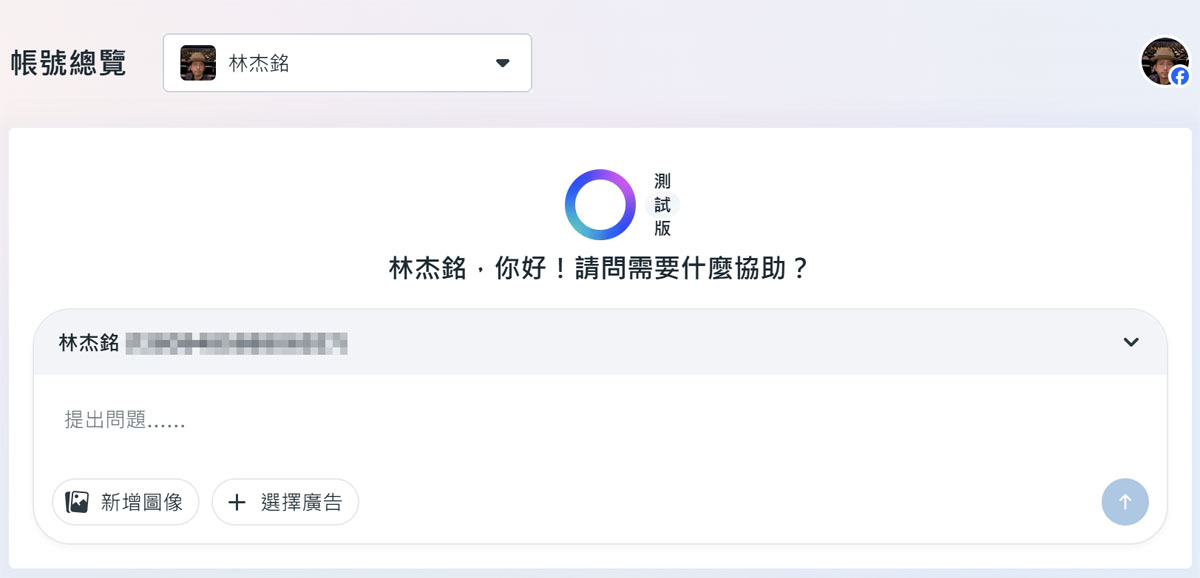Click the gradient ring assistant logo
The image size is (1200, 578).
[600, 205]
